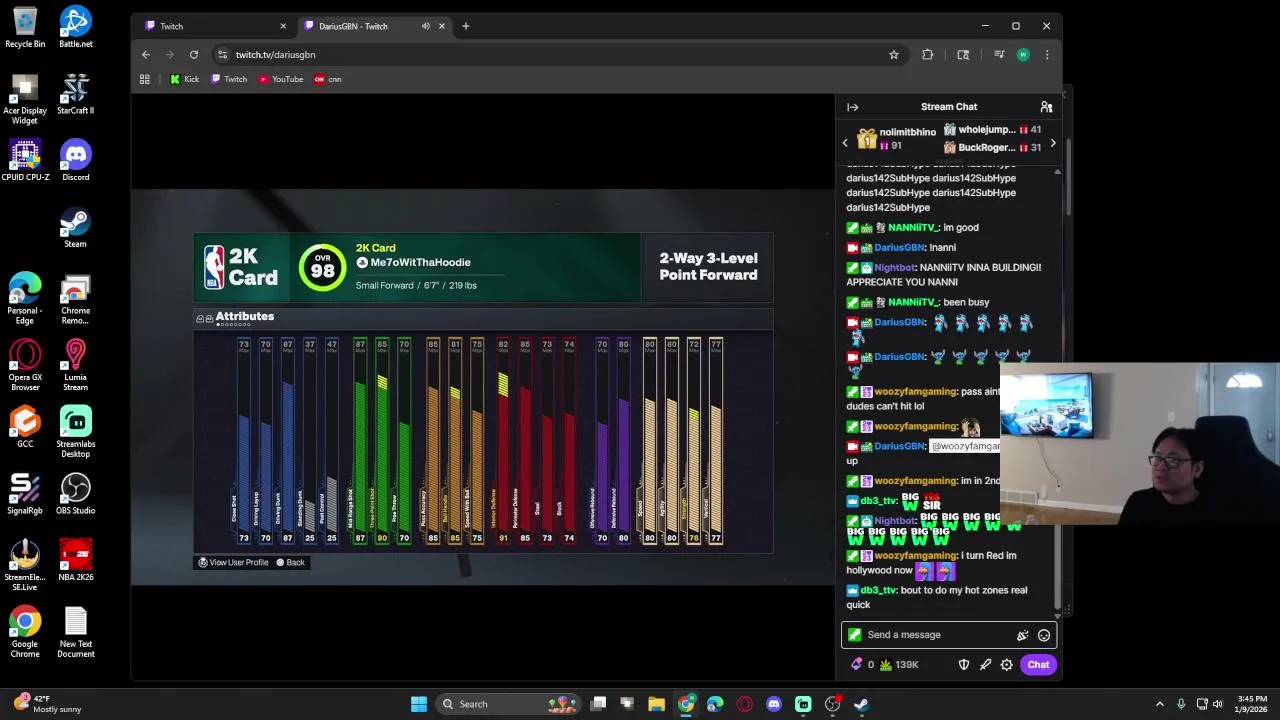Screen dimensions: 1280x720
Task: Show hidden system tray icons chevron
Action: tap(1159, 704)
